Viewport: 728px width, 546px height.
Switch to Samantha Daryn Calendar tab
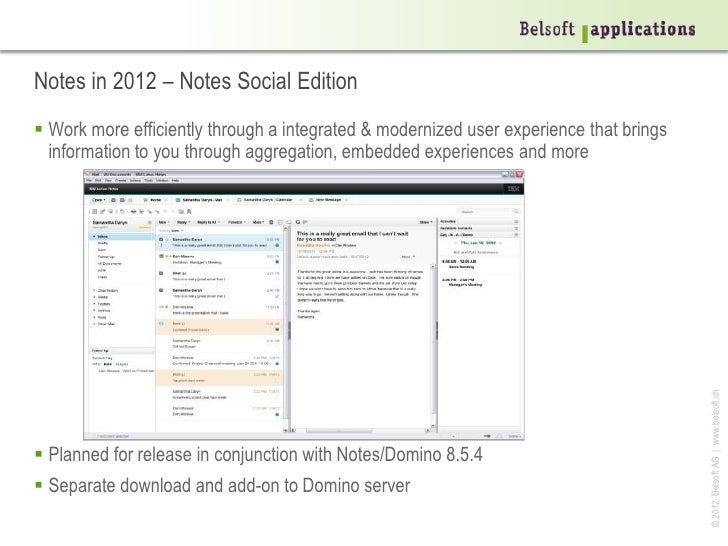coord(268,200)
